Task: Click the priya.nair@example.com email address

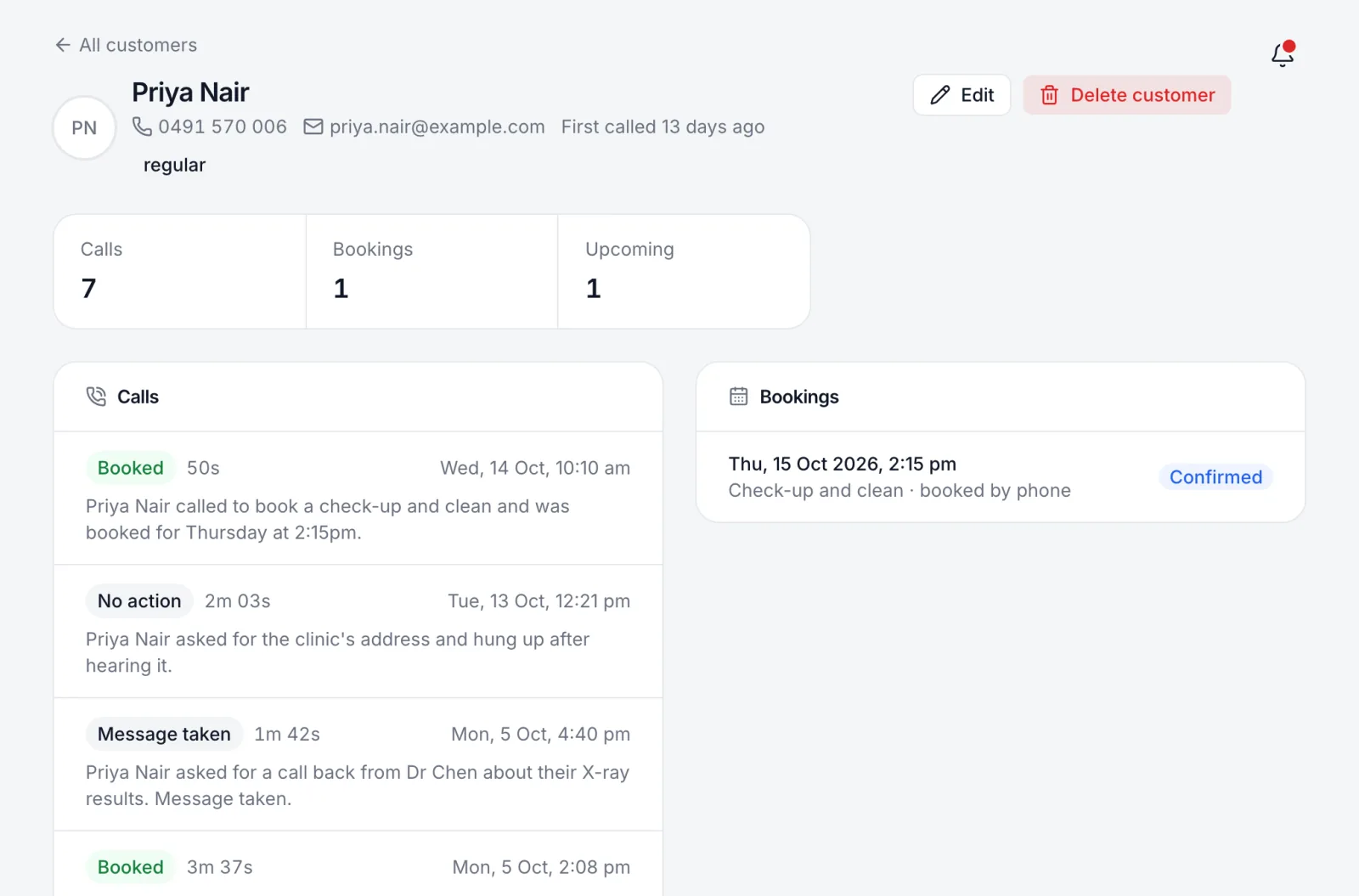Action: pyautogui.click(x=437, y=127)
